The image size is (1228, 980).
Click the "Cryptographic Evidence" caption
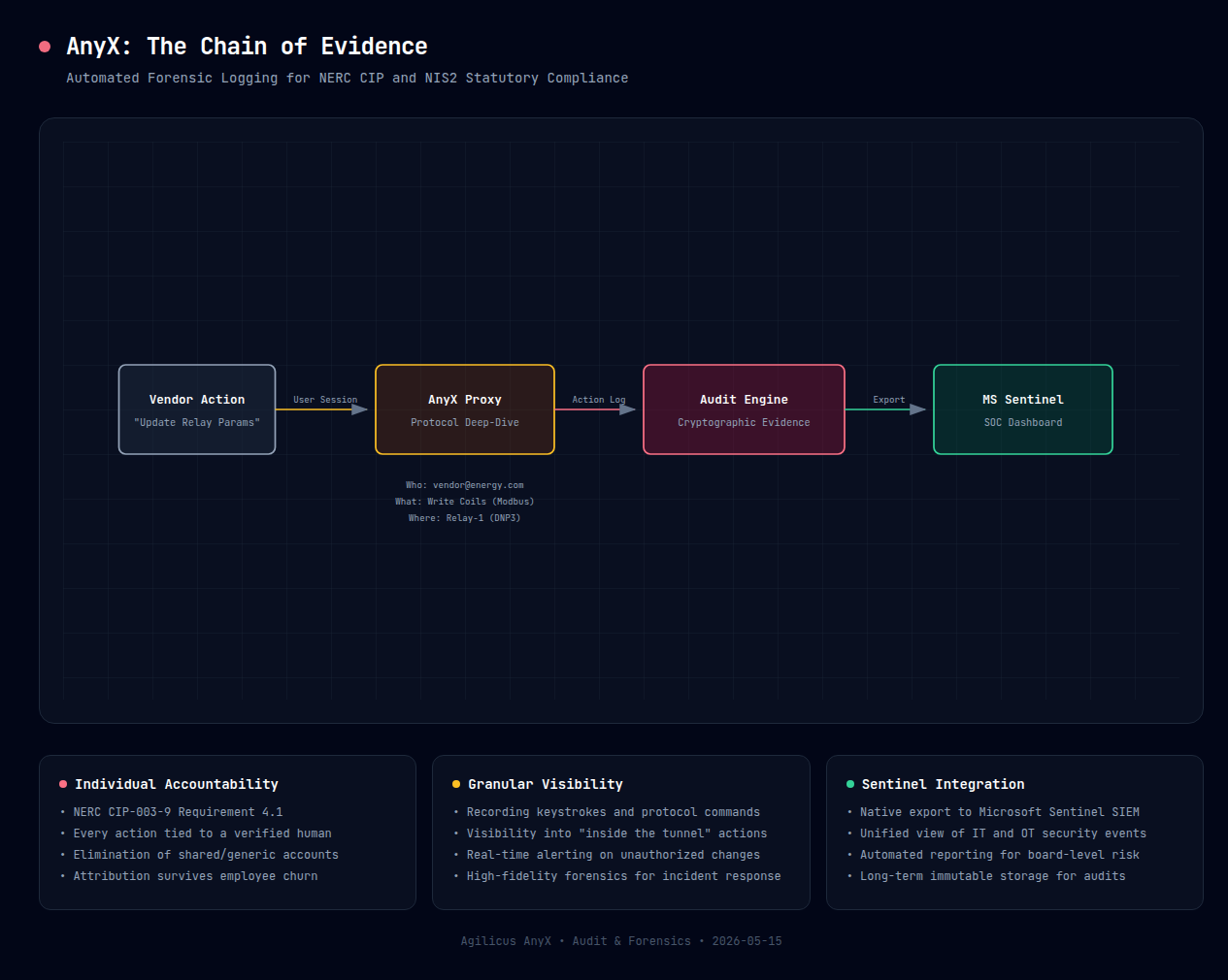tap(744, 423)
